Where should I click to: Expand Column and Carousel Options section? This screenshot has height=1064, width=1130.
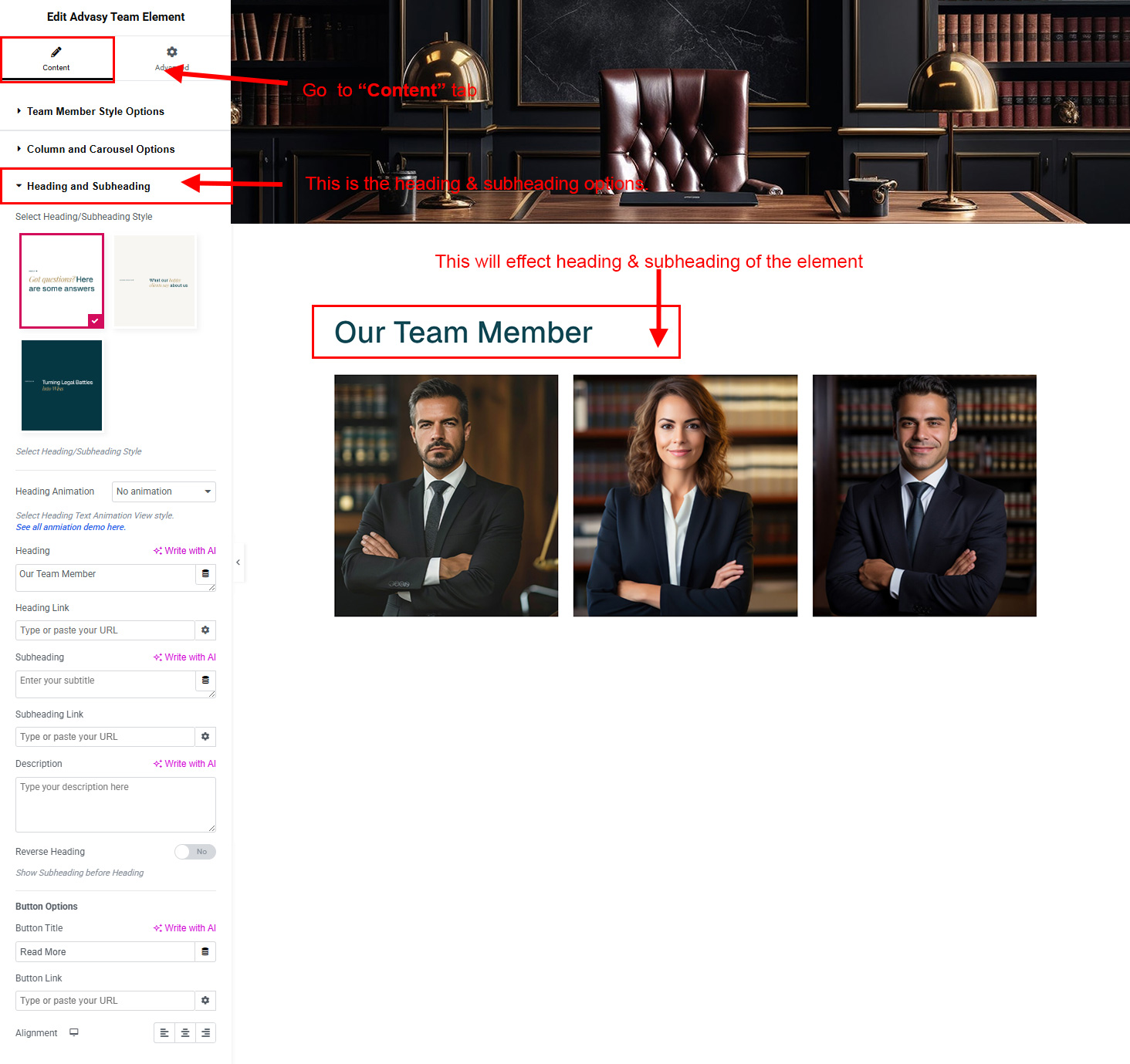[x=100, y=150]
